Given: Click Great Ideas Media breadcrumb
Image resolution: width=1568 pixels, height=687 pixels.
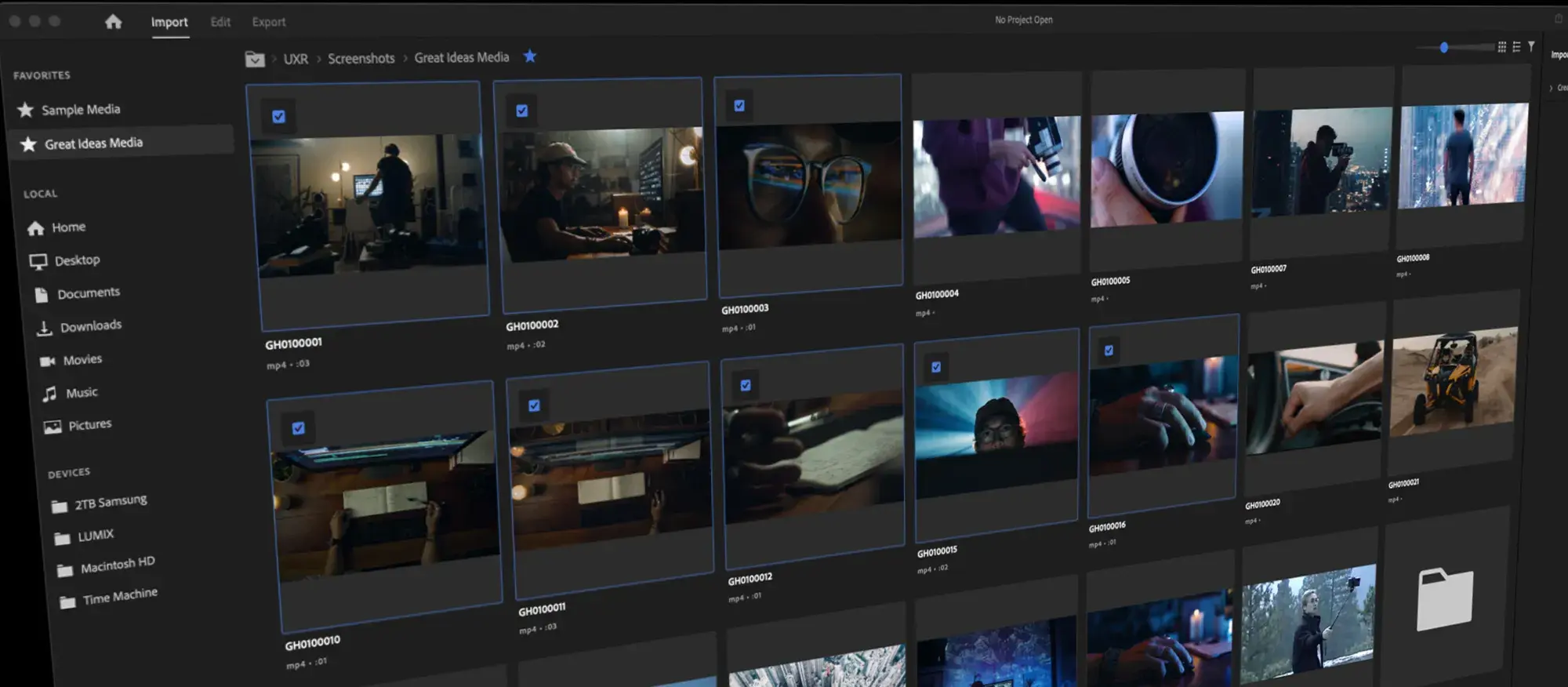Looking at the screenshot, I should (x=462, y=57).
